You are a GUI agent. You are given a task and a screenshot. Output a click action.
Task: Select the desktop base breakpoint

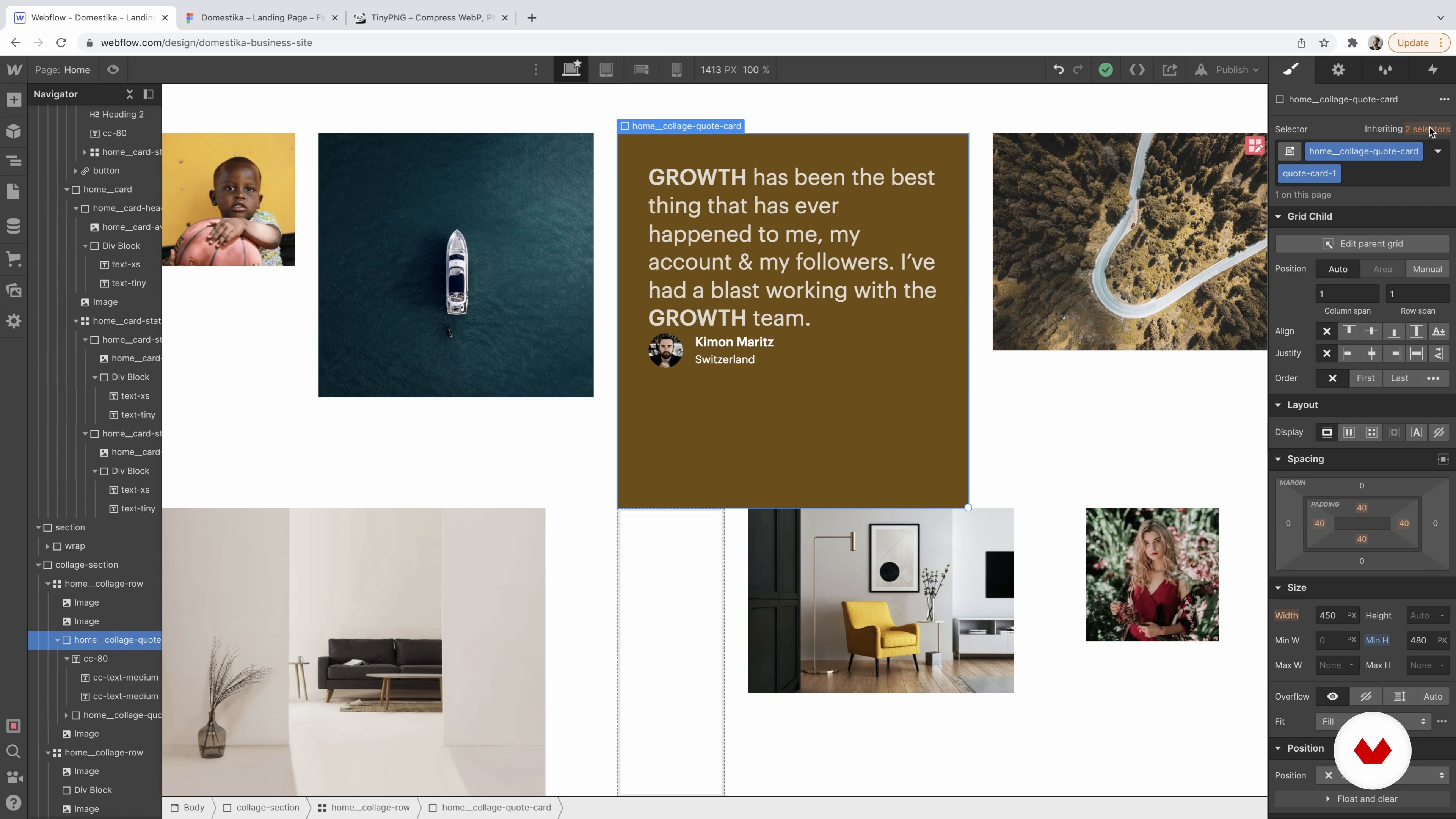tap(571, 69)
